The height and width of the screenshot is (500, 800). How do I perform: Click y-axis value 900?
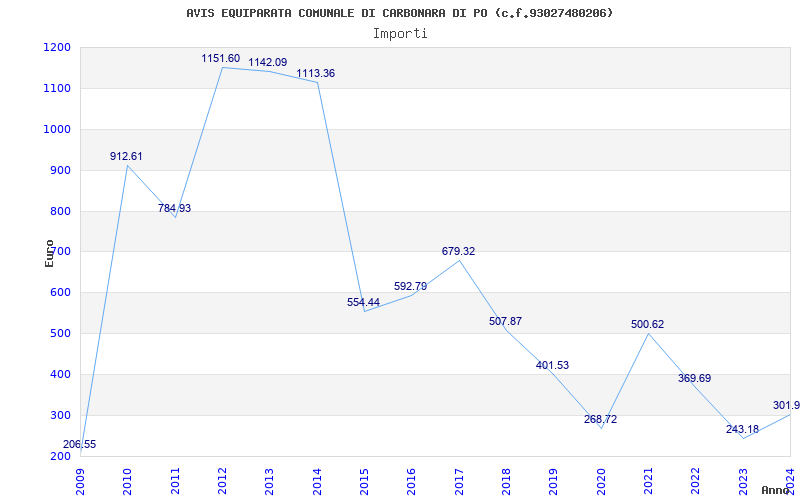click(x=61, y=170)
